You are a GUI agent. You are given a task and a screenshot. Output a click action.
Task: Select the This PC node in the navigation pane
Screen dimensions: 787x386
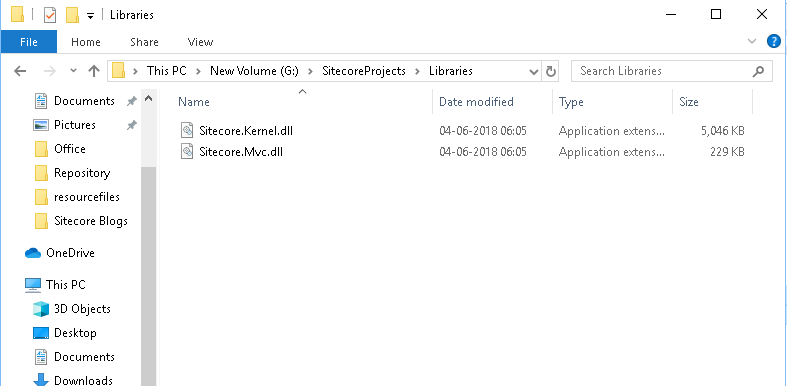(66, 285)
